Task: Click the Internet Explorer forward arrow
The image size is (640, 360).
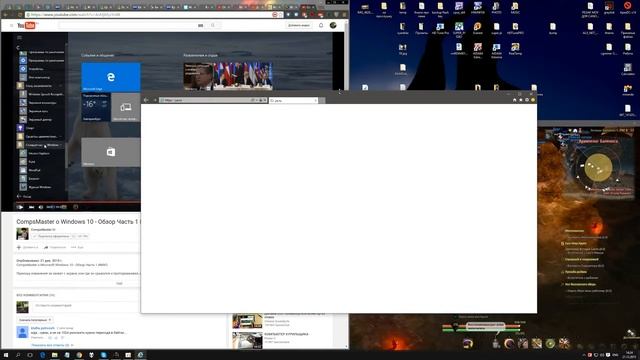Action: click(155, 100)
